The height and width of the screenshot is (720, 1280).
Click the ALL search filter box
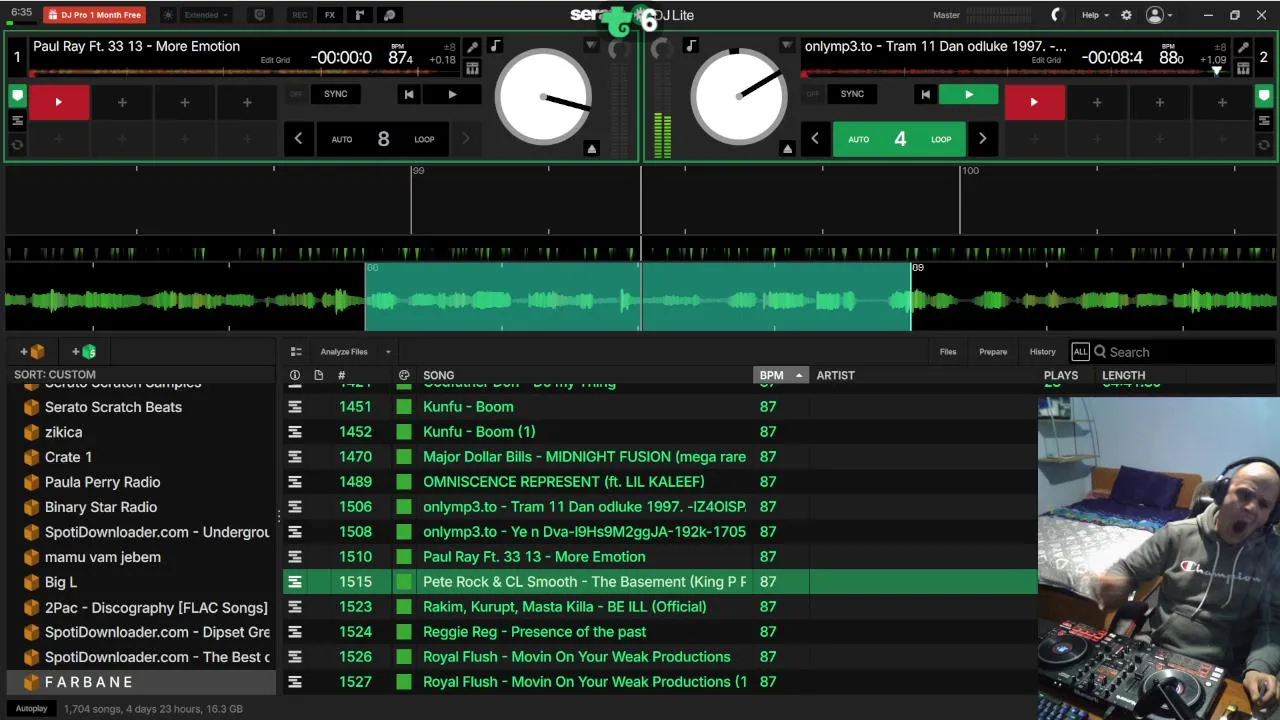[x=1080, y=352]
